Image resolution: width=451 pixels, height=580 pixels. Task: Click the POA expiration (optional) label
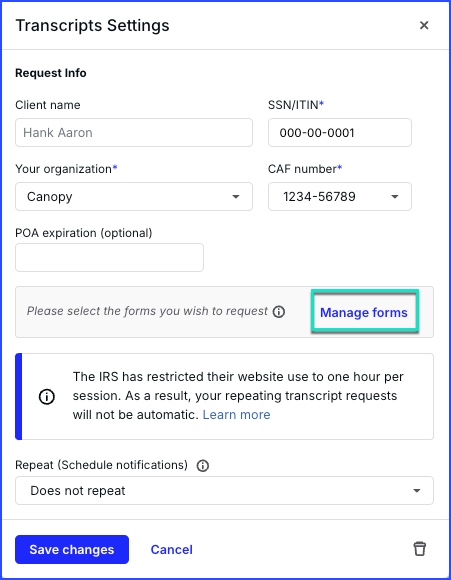pos(84,233)
